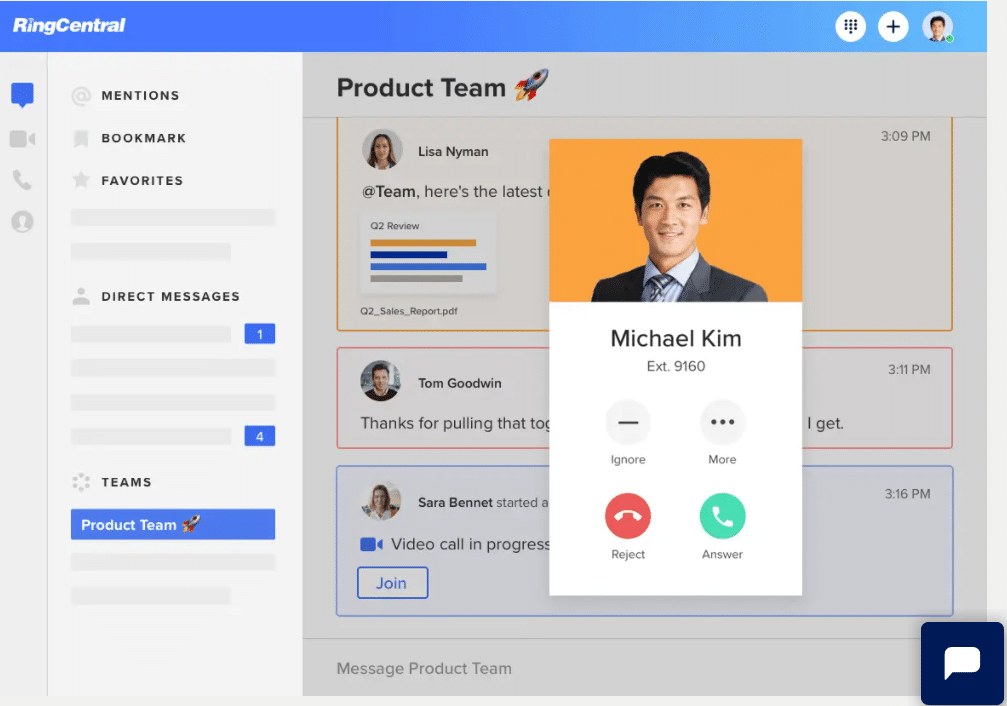The image size is (1007, 706).
Task: Open the Favorites section
Action: [x=141, y=181]
